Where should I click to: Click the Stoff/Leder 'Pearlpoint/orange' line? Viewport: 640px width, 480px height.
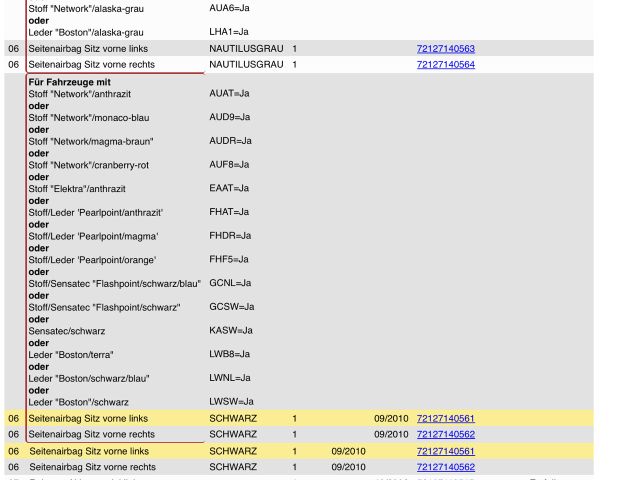pos(96,259)
